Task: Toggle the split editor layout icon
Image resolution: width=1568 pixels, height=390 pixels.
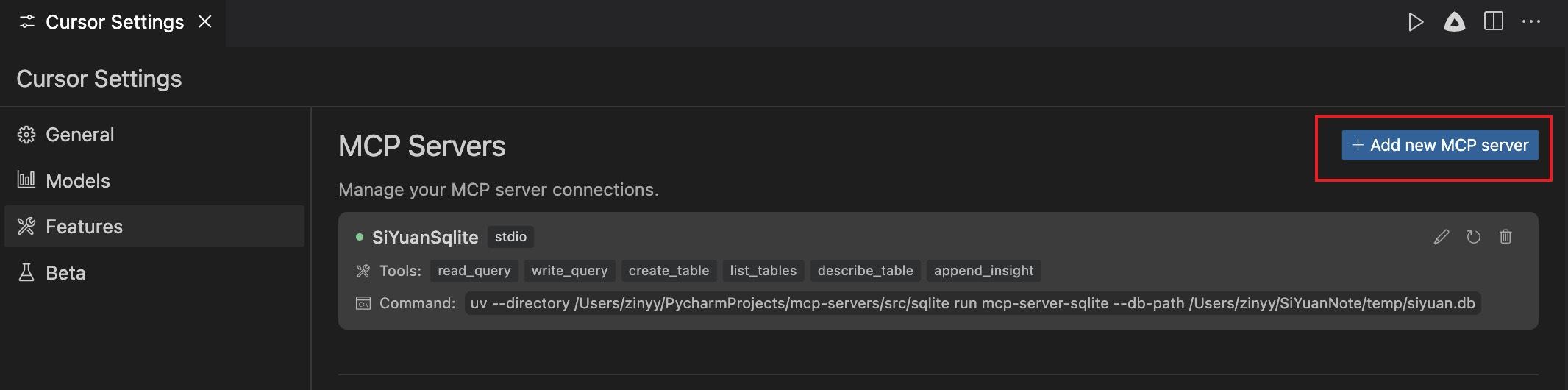Action: coord(1493,22)
